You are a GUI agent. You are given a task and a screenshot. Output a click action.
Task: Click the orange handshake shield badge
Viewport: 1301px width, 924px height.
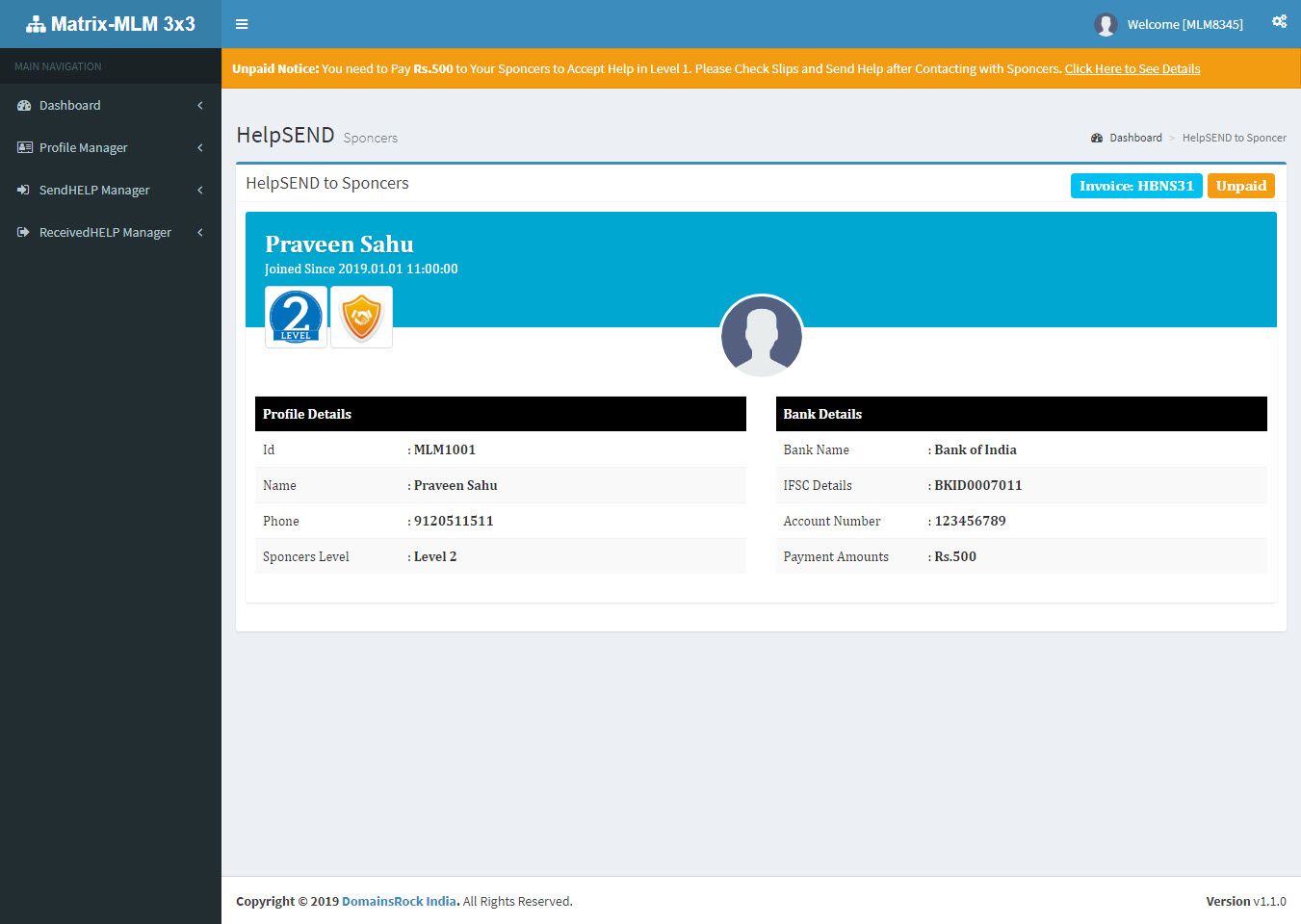(361, 317)
